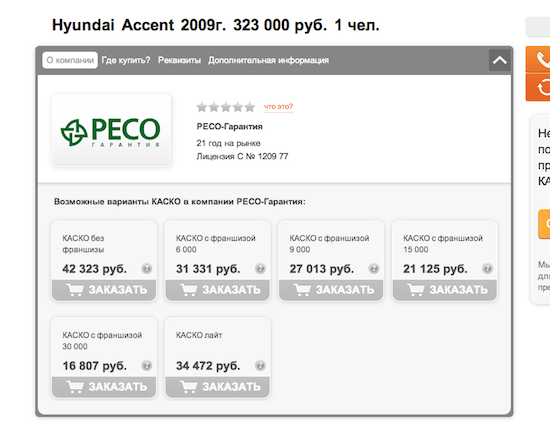Click the orange refresh arrows icon
550x435 pixels.
click(538, 87)
